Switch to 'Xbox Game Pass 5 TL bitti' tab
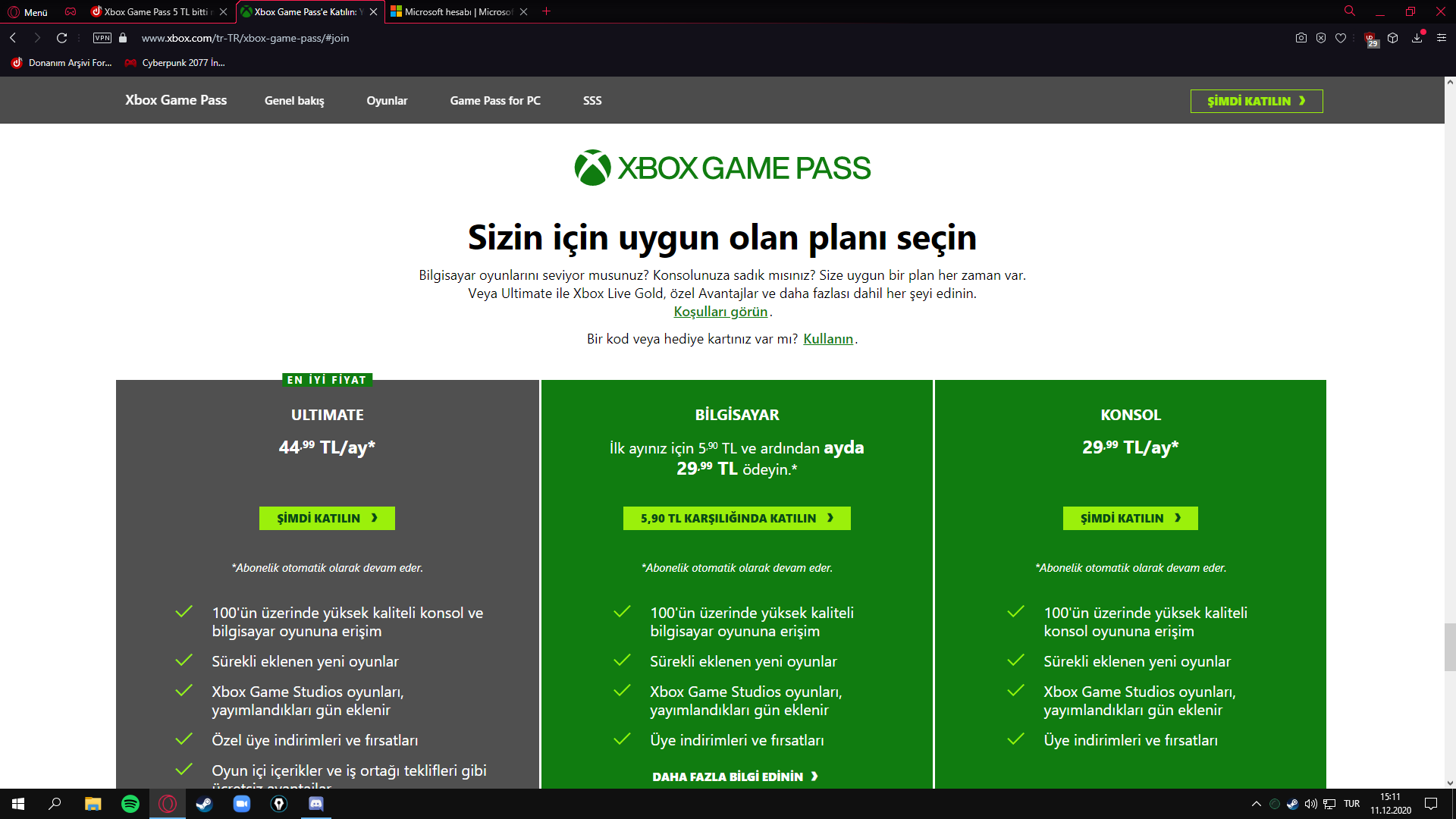 [158, 12]
